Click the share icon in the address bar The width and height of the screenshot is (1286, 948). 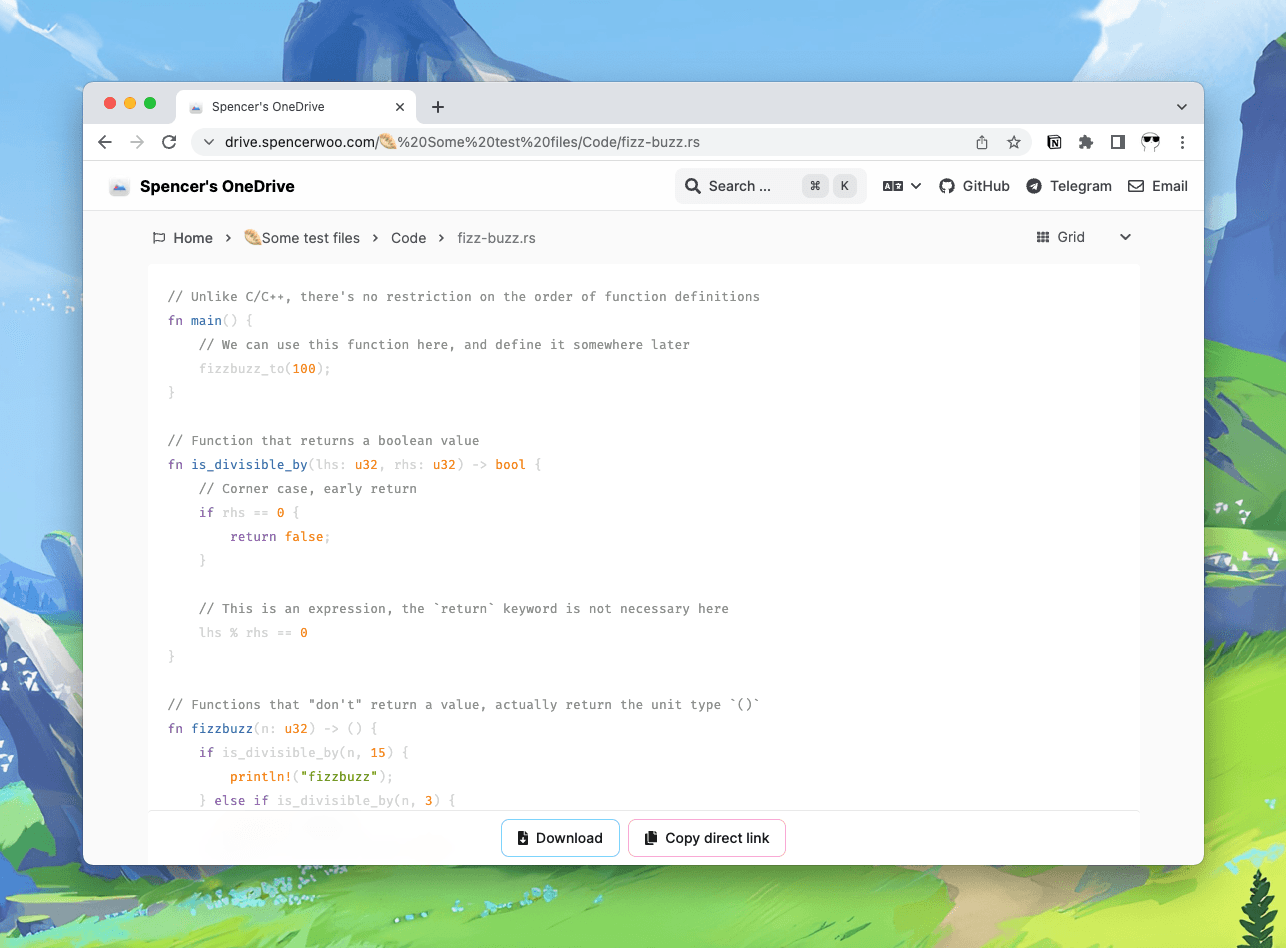tap(981, 142)
